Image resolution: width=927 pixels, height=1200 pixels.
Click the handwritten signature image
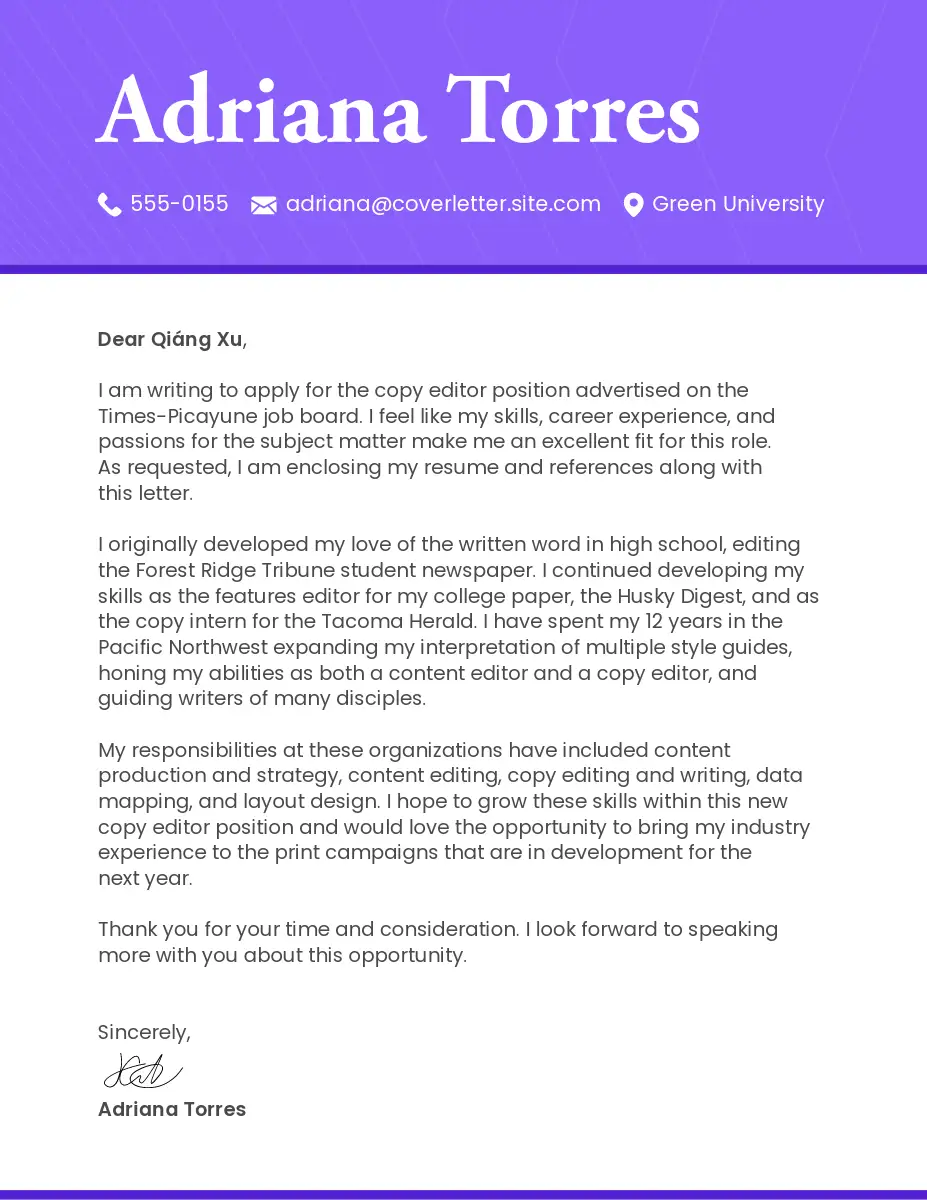tap(143, 1071)
